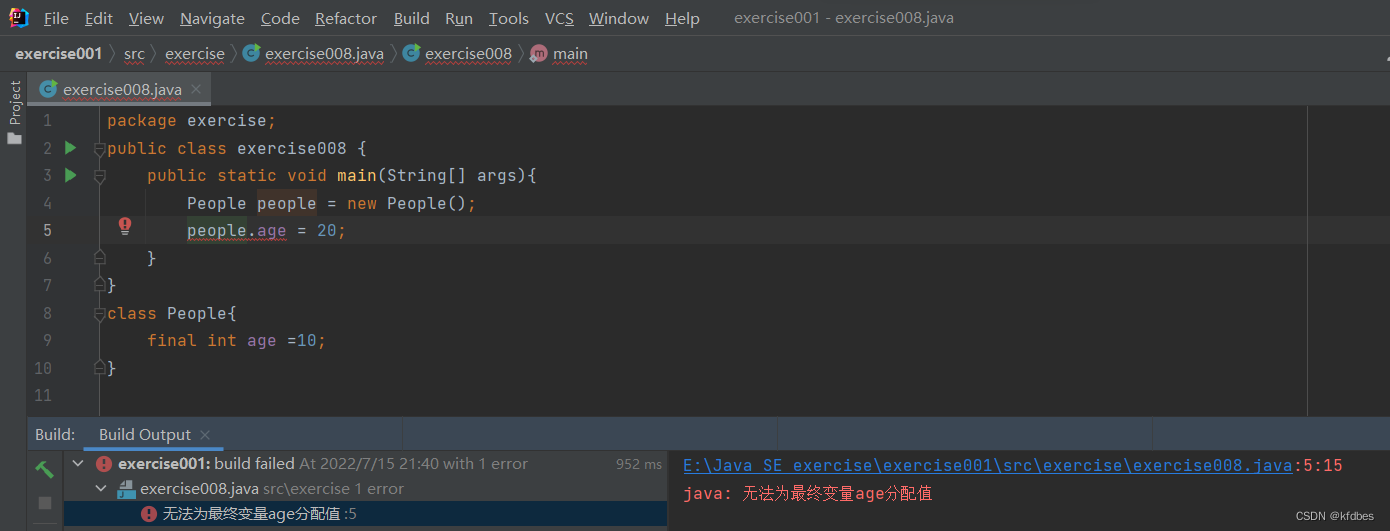Screen dimensions: 1390x531
Task: Switch to the Build Output tab
Action: (144, 434)
